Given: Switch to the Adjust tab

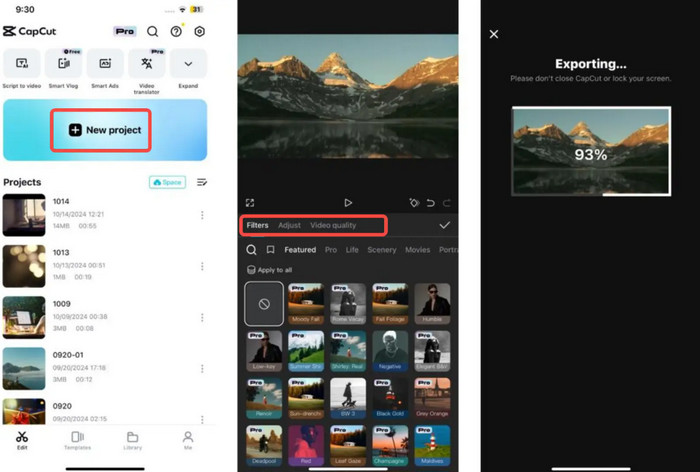Looking at the screenshot, I should (289, 226).
